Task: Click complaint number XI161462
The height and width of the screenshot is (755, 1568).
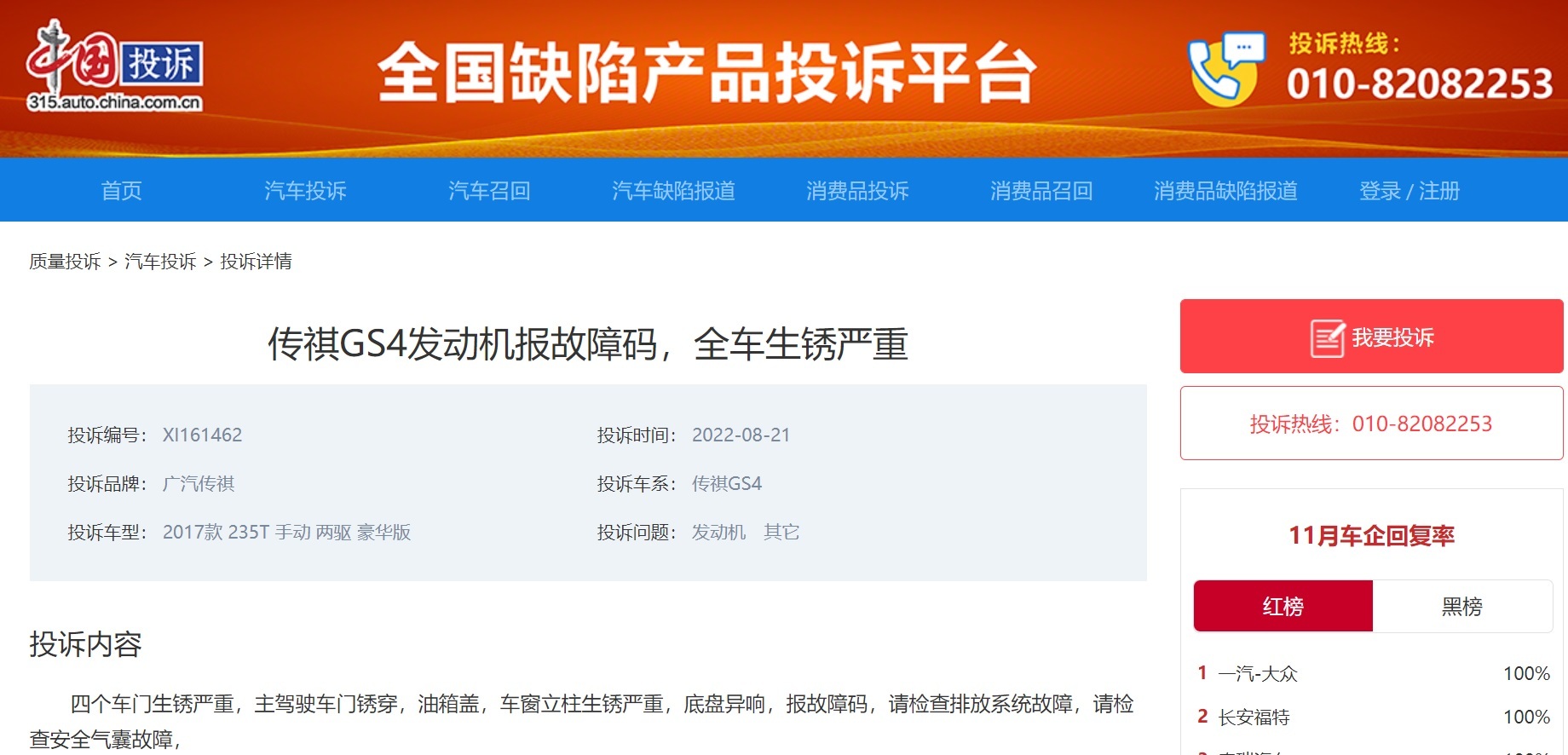Action: (x=203, y=435)
